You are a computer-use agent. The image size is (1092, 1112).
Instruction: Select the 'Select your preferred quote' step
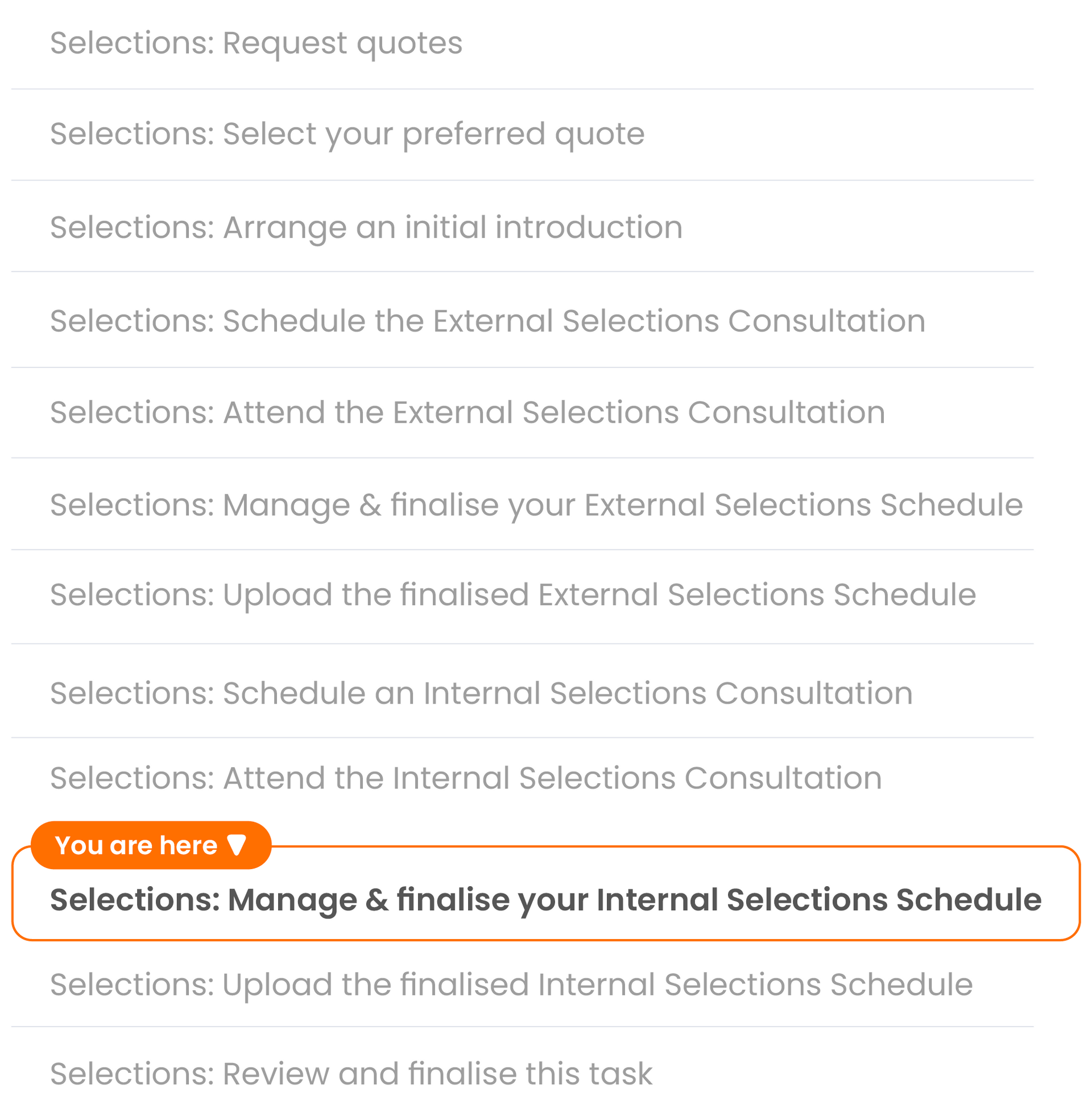(347, 134)
